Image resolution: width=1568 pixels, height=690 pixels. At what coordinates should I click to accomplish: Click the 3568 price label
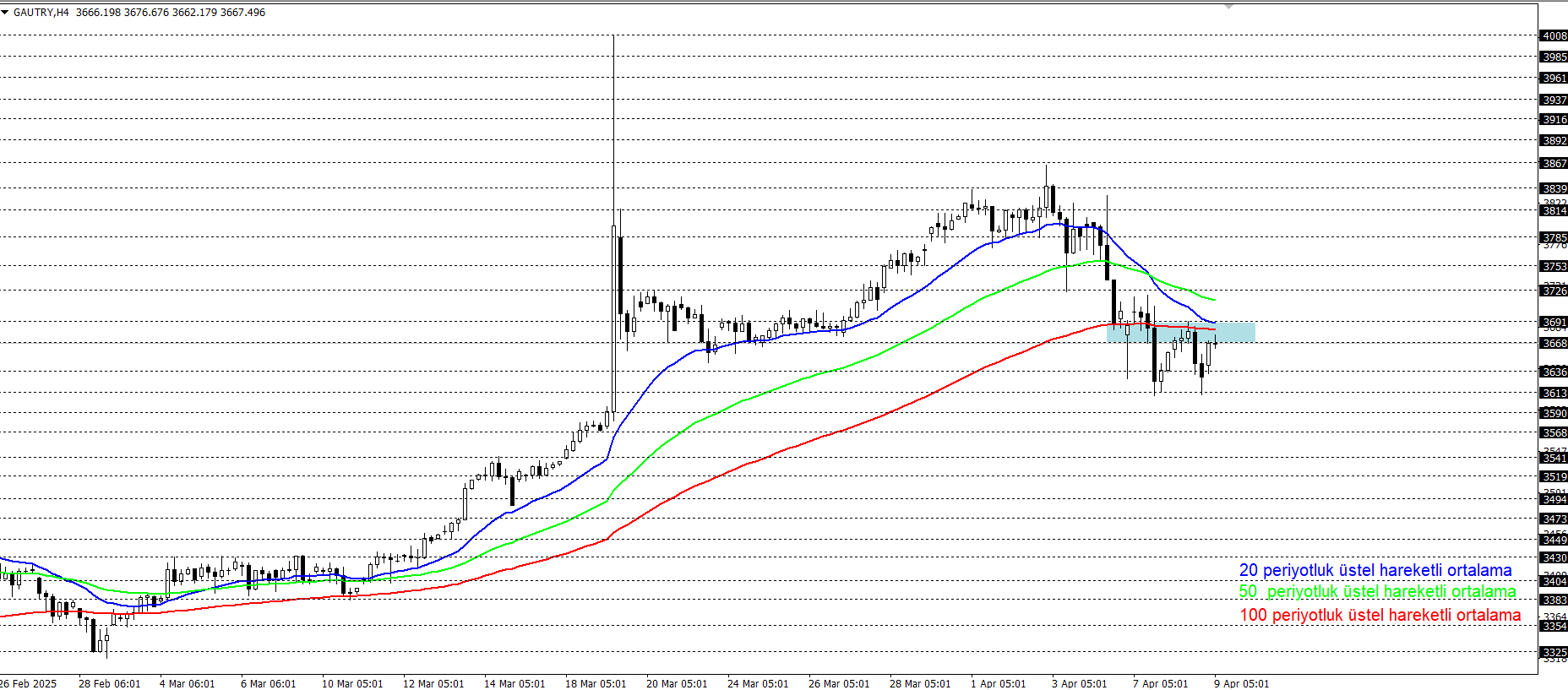point(1554,432)
